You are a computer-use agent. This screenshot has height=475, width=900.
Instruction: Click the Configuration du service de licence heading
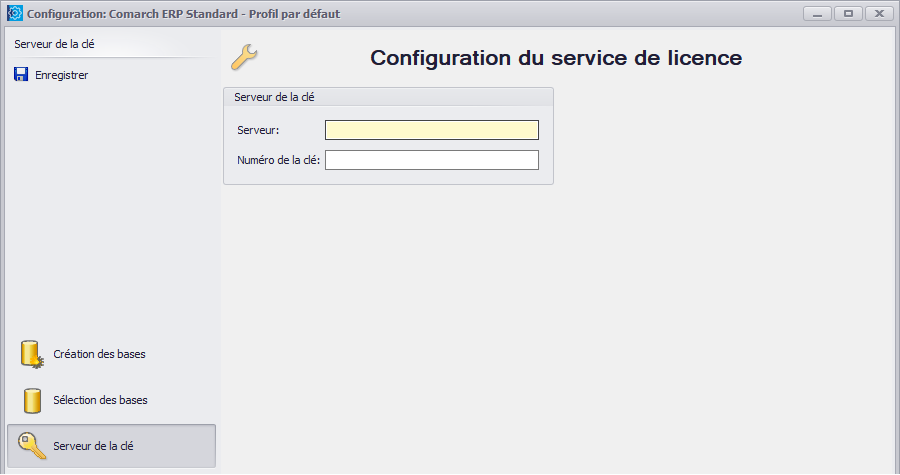[x=556, y=58]
